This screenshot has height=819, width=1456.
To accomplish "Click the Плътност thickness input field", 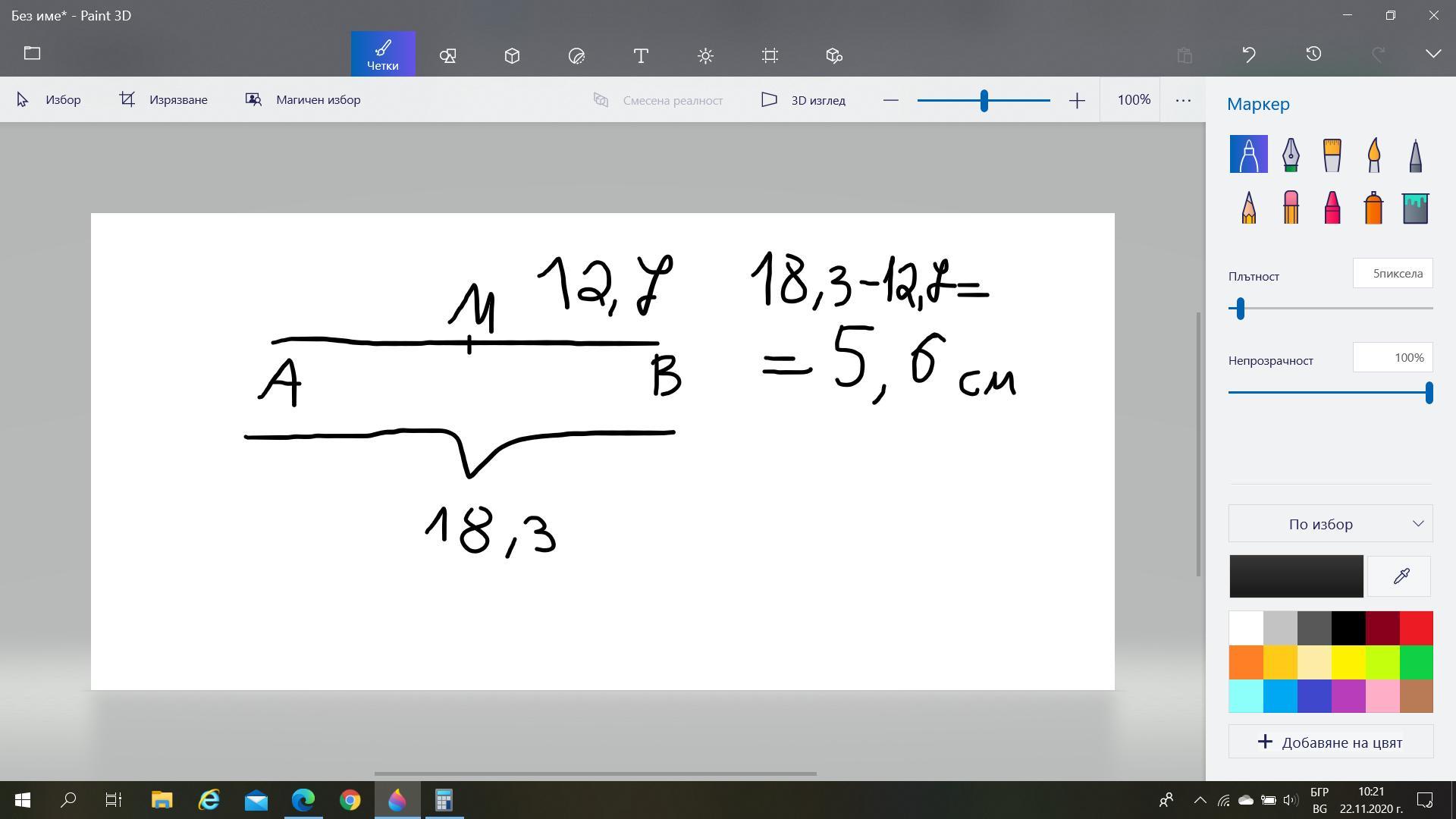I will point(1392,274).
